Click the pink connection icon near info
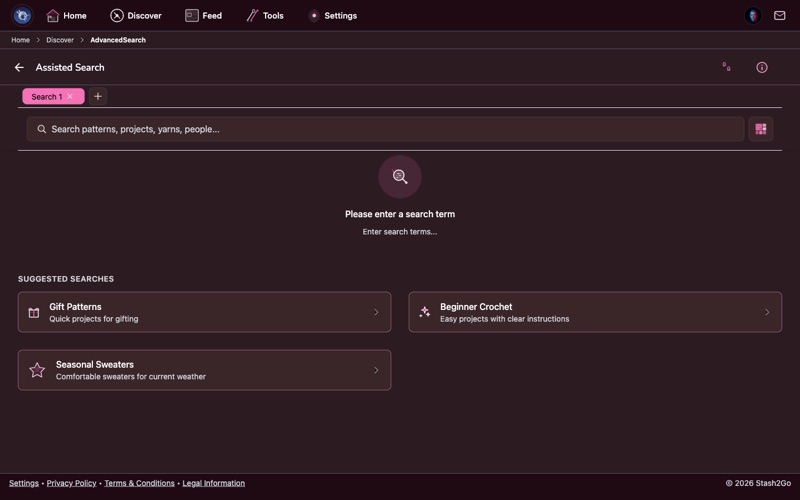The width and height of the screenshot is (800, 500). (726, 67)
